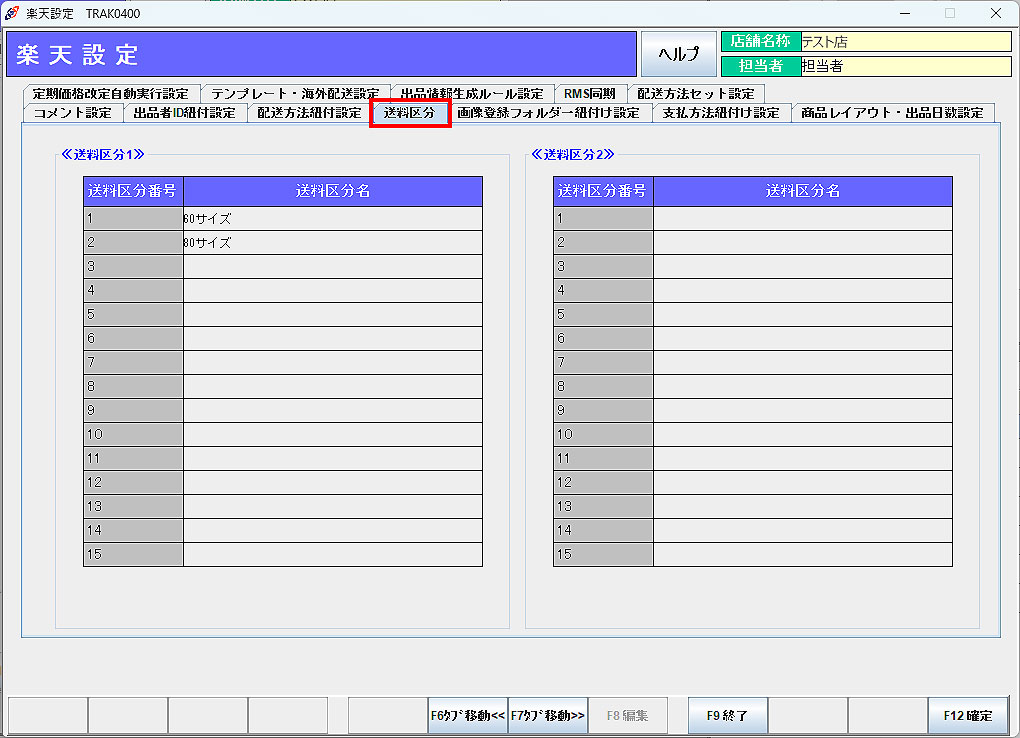Viewport: 1020px width, 738px height.
Task: Click the 店舗名称 field showing テスト店
Action: 905,42
